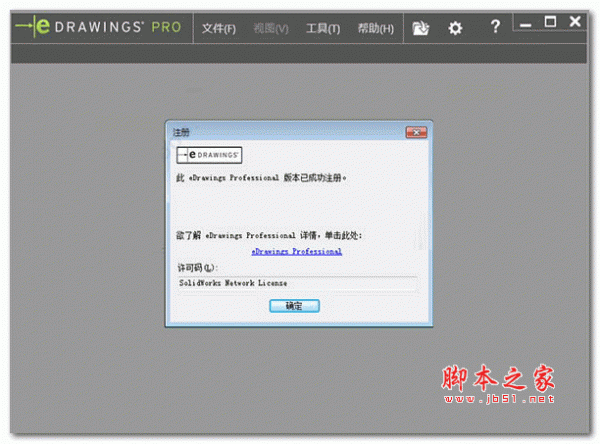Click the eDrawings Pro logo

click(98, 27)
